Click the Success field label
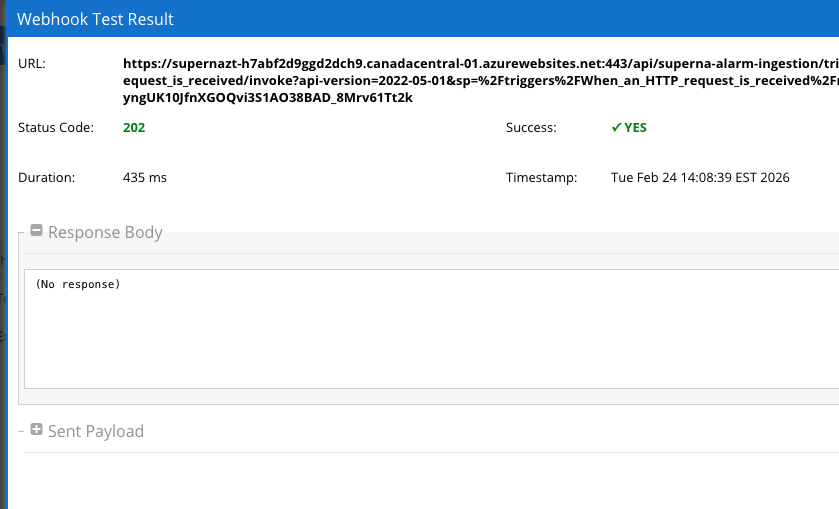 coord(531,128)
